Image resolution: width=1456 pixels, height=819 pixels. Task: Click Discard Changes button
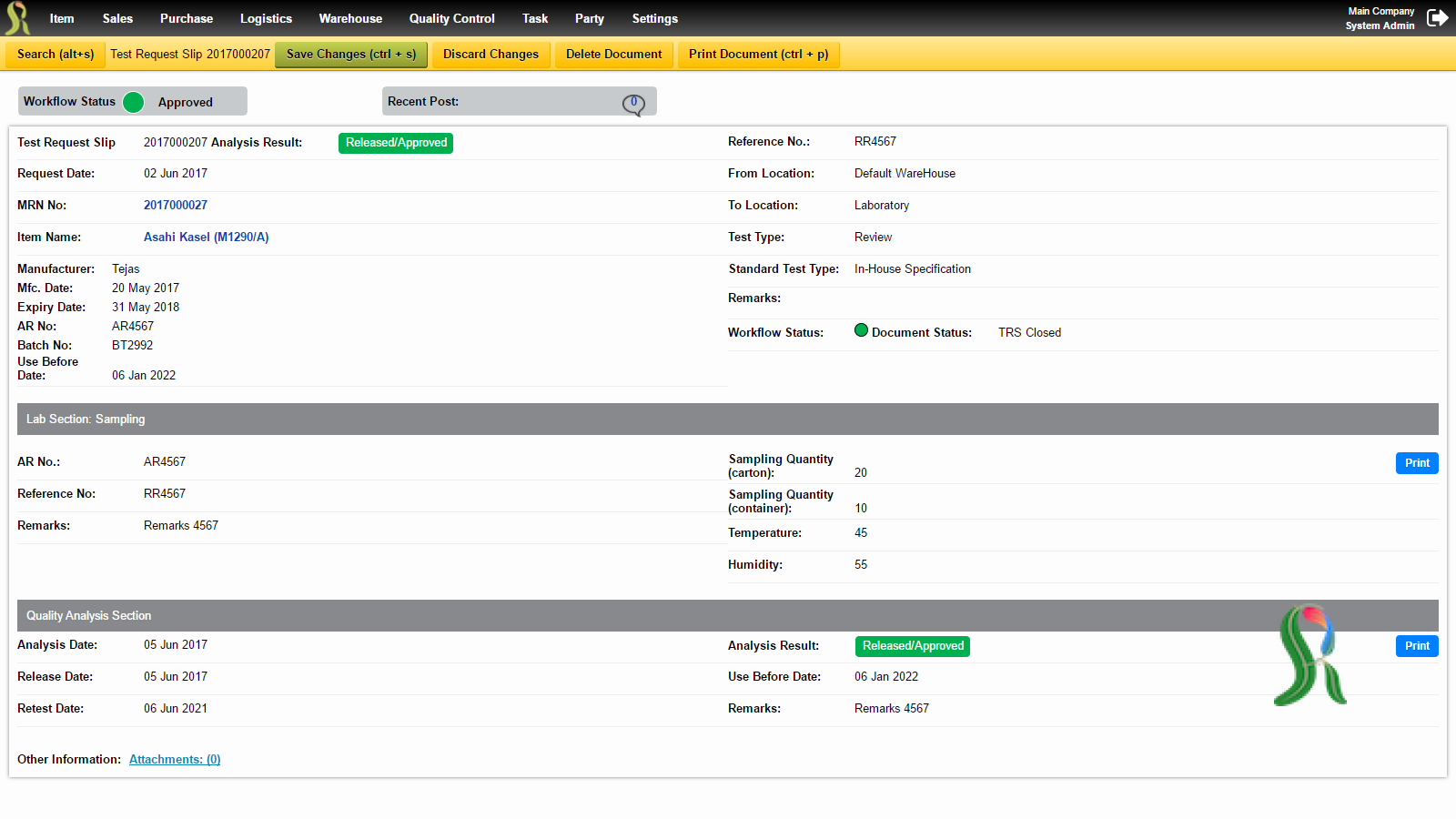click(x=491, y=55)
